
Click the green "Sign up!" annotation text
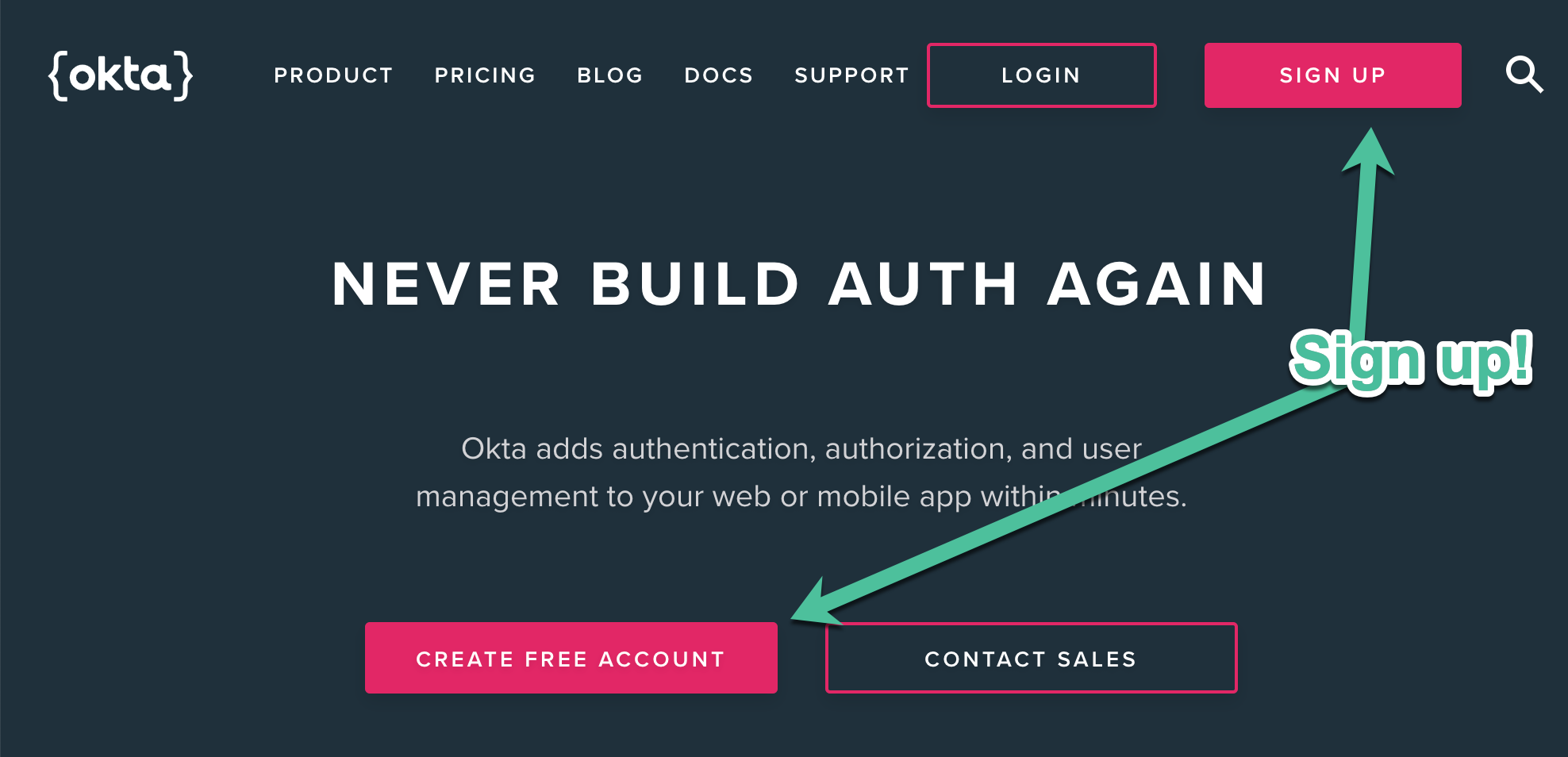tap(1411, 359)
